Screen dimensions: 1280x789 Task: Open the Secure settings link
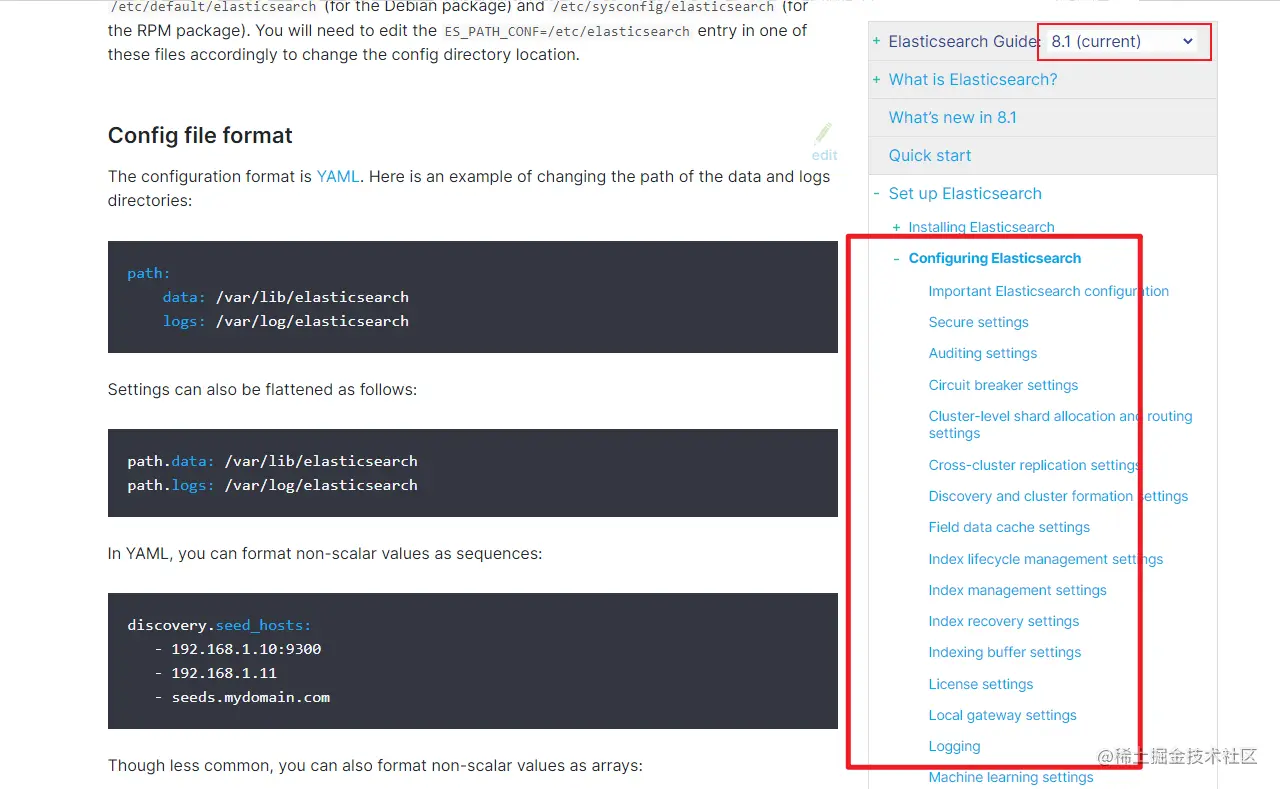[x=978, y=322]
